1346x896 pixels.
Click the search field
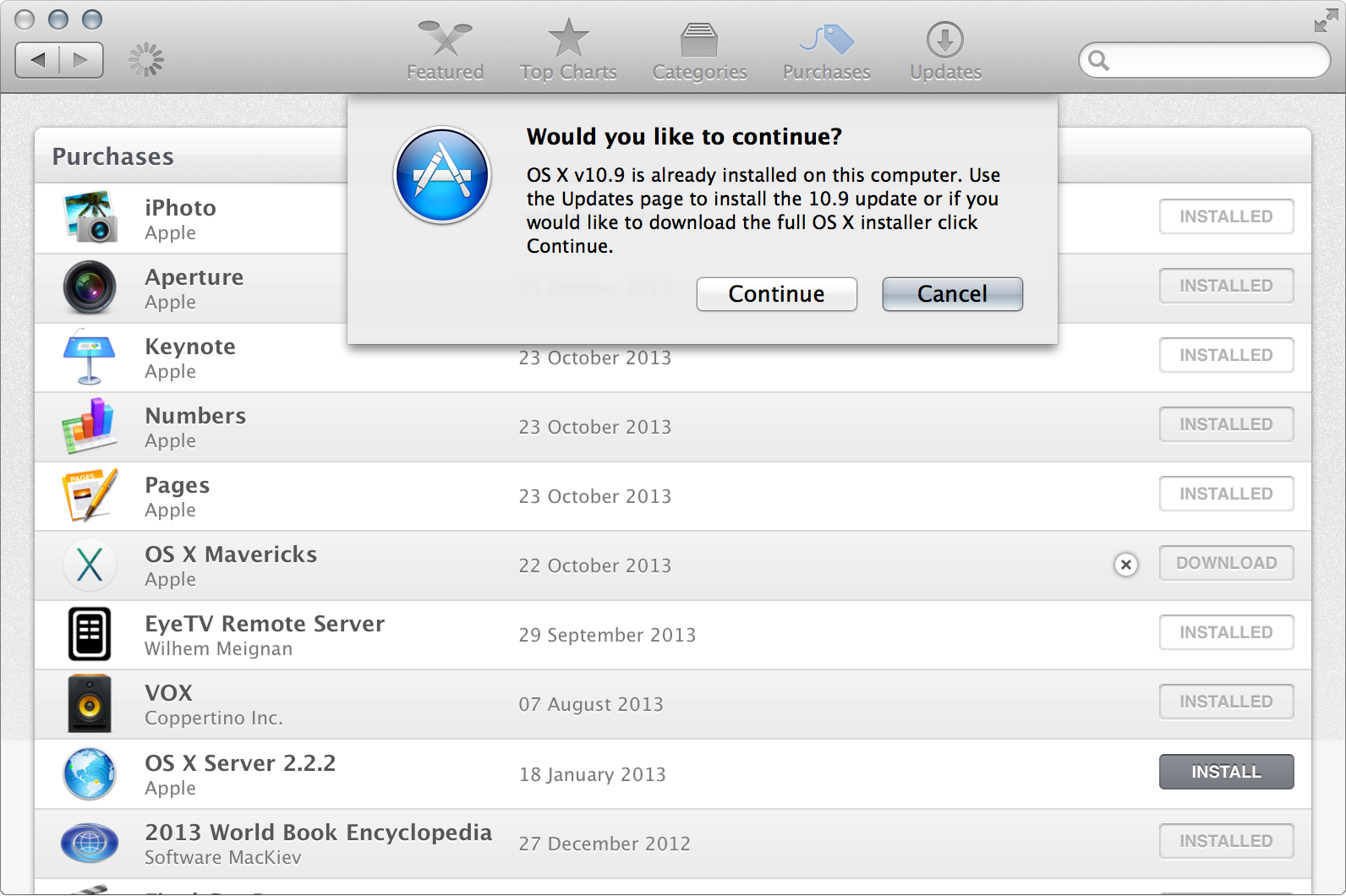pyautogui.click(x=1204, y=60)
